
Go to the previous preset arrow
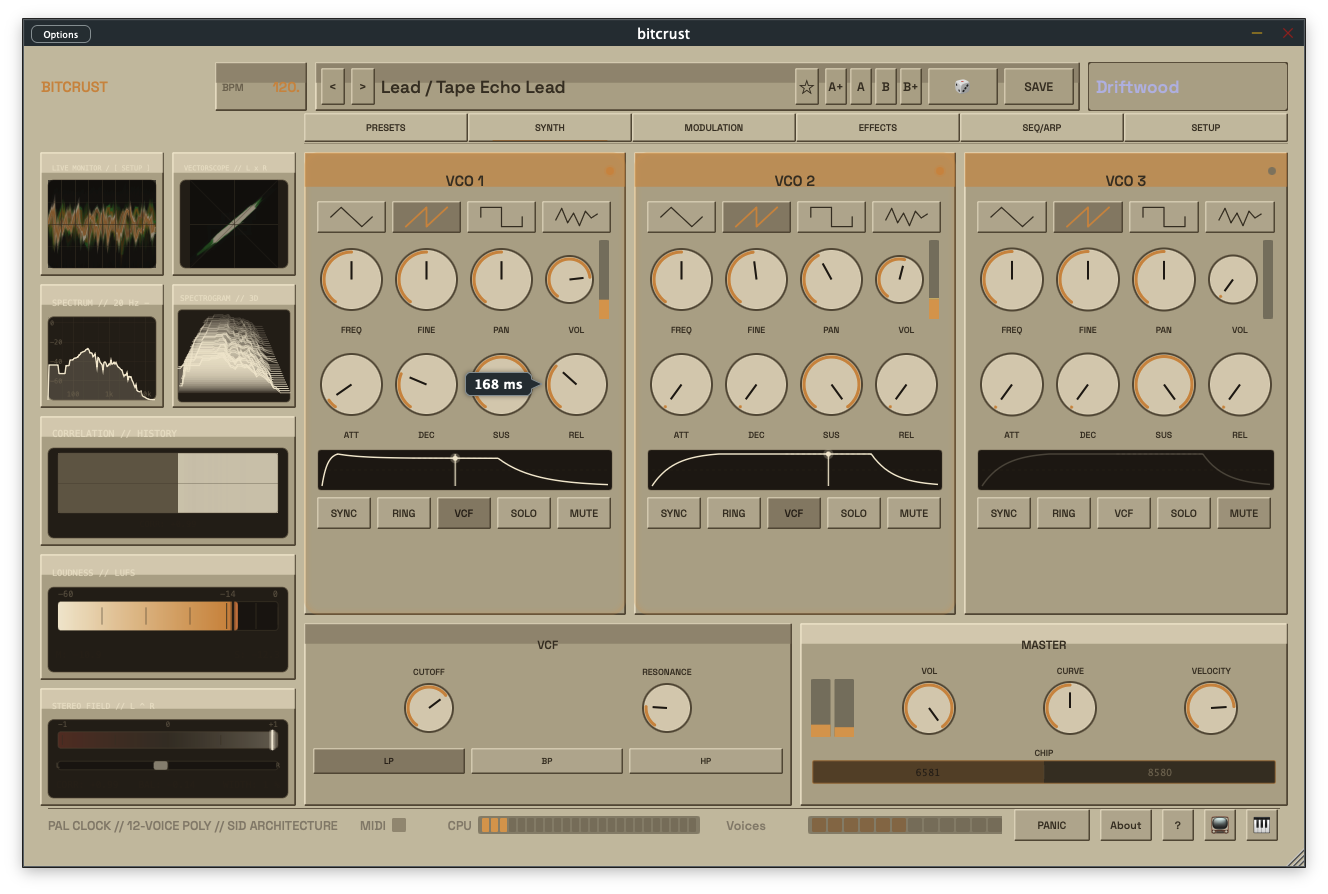[333, 87]
